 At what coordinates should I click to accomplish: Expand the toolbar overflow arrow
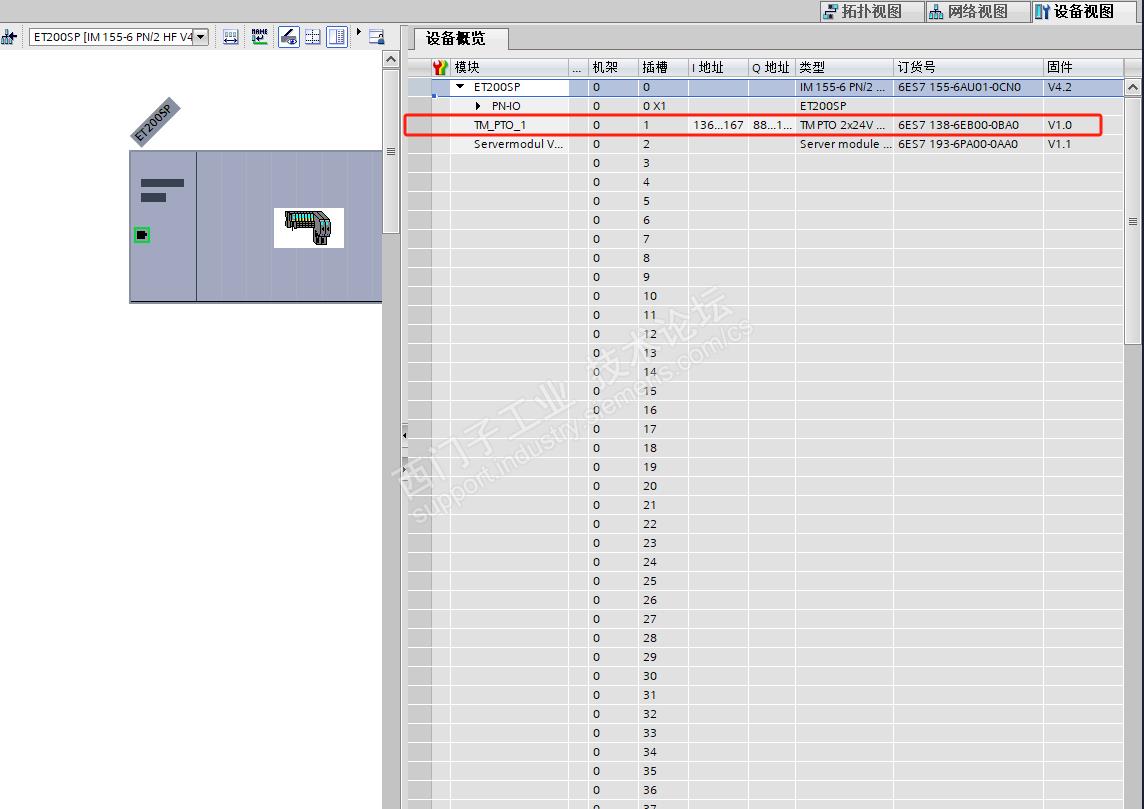click(x=358, y=32)
